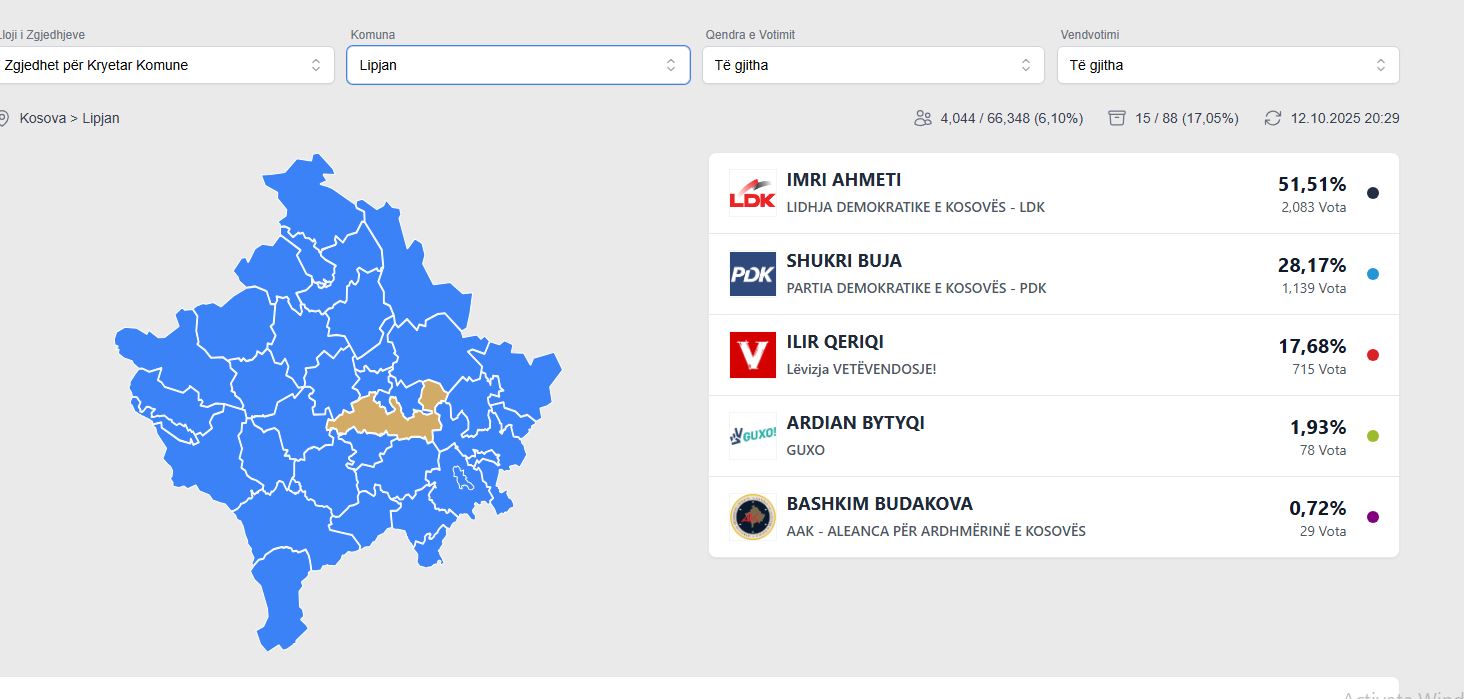The width and height of the screenshot is (1464, 699).
Task: Click the ballot box counted icon
Action: 1117,118
